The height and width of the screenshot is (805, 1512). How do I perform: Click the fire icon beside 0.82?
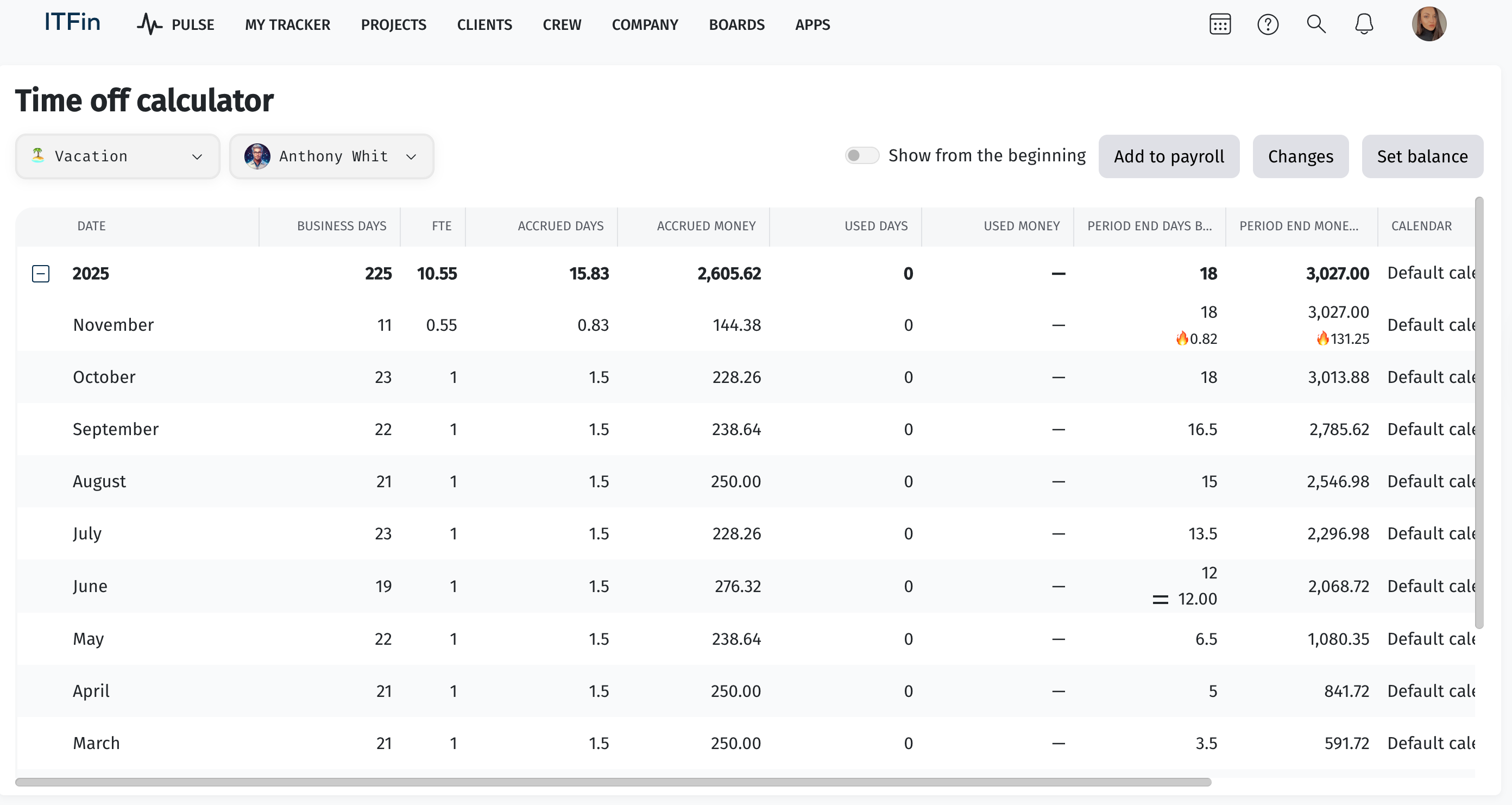pos(1182,338)
